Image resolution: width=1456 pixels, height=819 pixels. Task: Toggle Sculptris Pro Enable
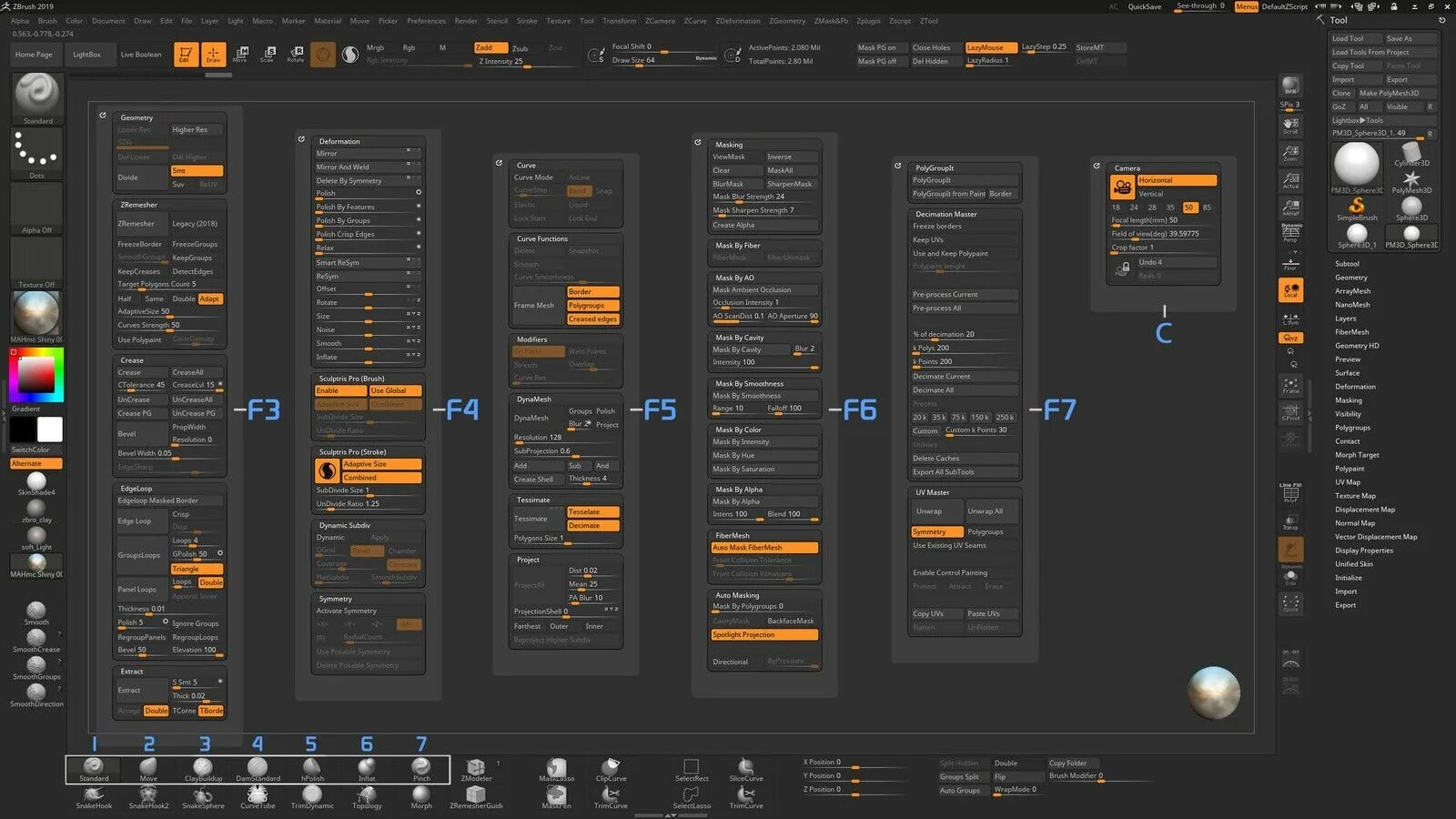(339, 390)
